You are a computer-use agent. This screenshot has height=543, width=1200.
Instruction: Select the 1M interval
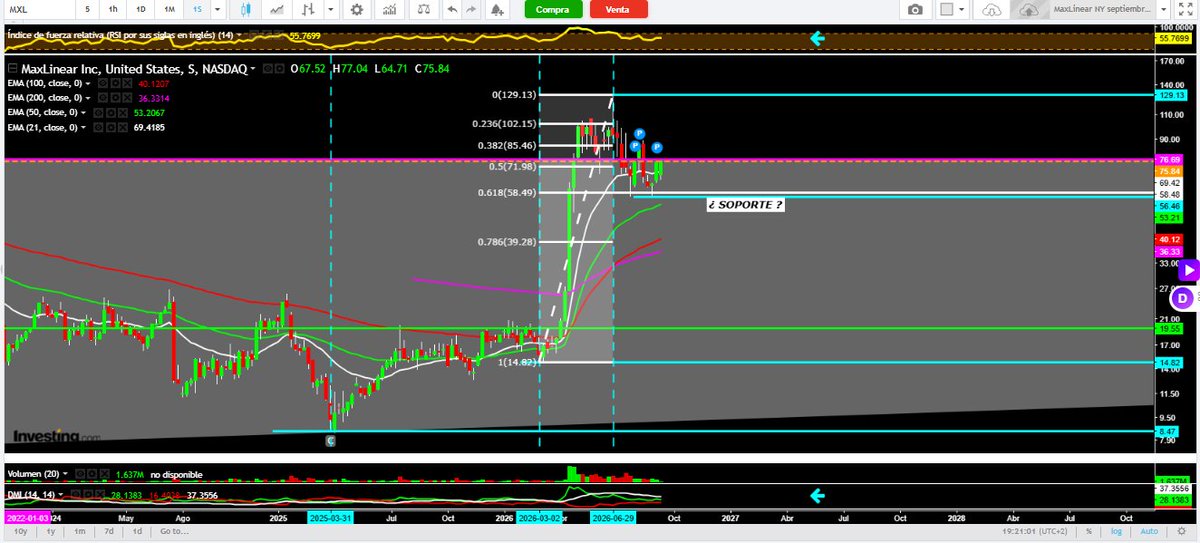[169, 9]
